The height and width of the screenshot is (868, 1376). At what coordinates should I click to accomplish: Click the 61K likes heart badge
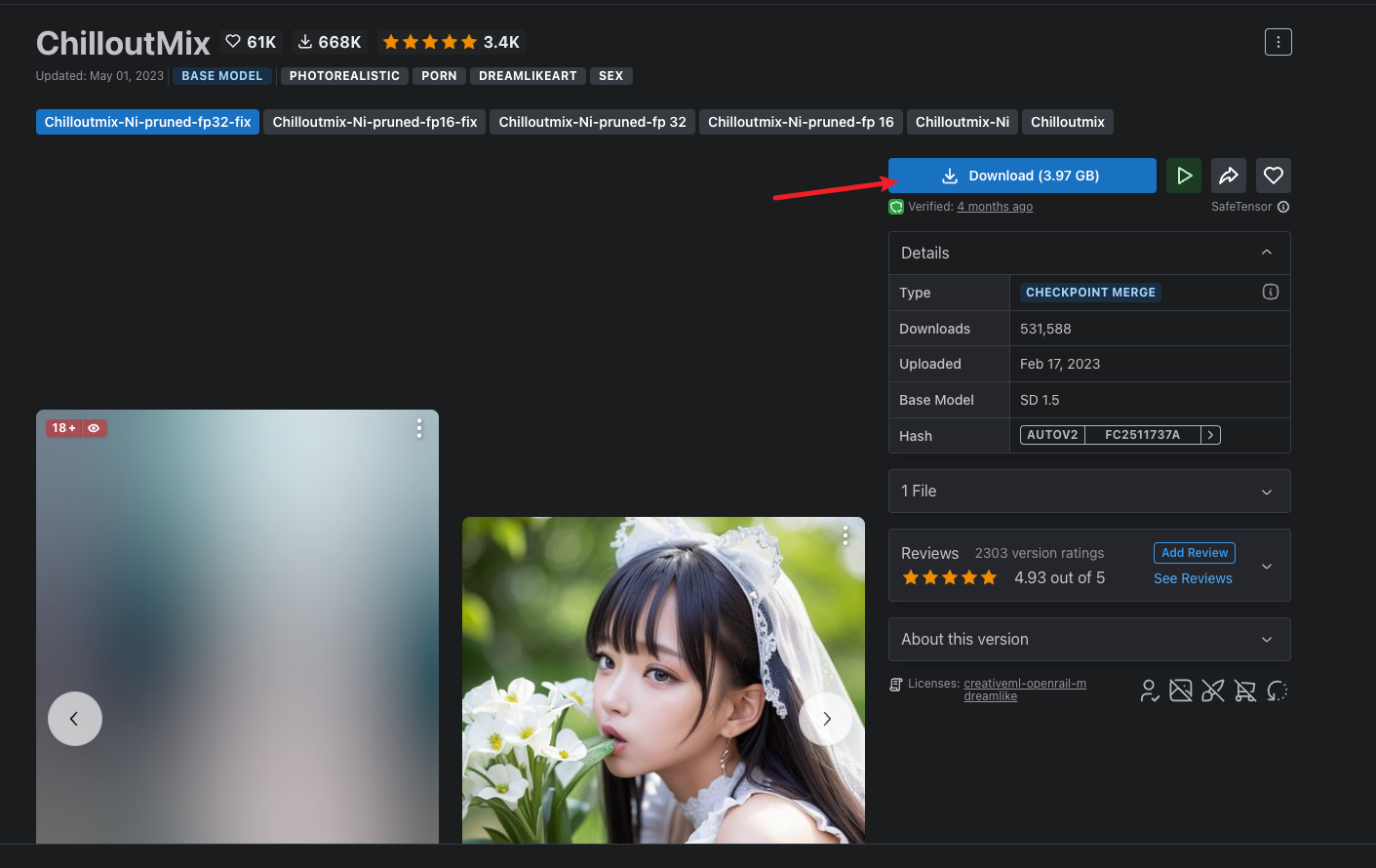[252, 42]
